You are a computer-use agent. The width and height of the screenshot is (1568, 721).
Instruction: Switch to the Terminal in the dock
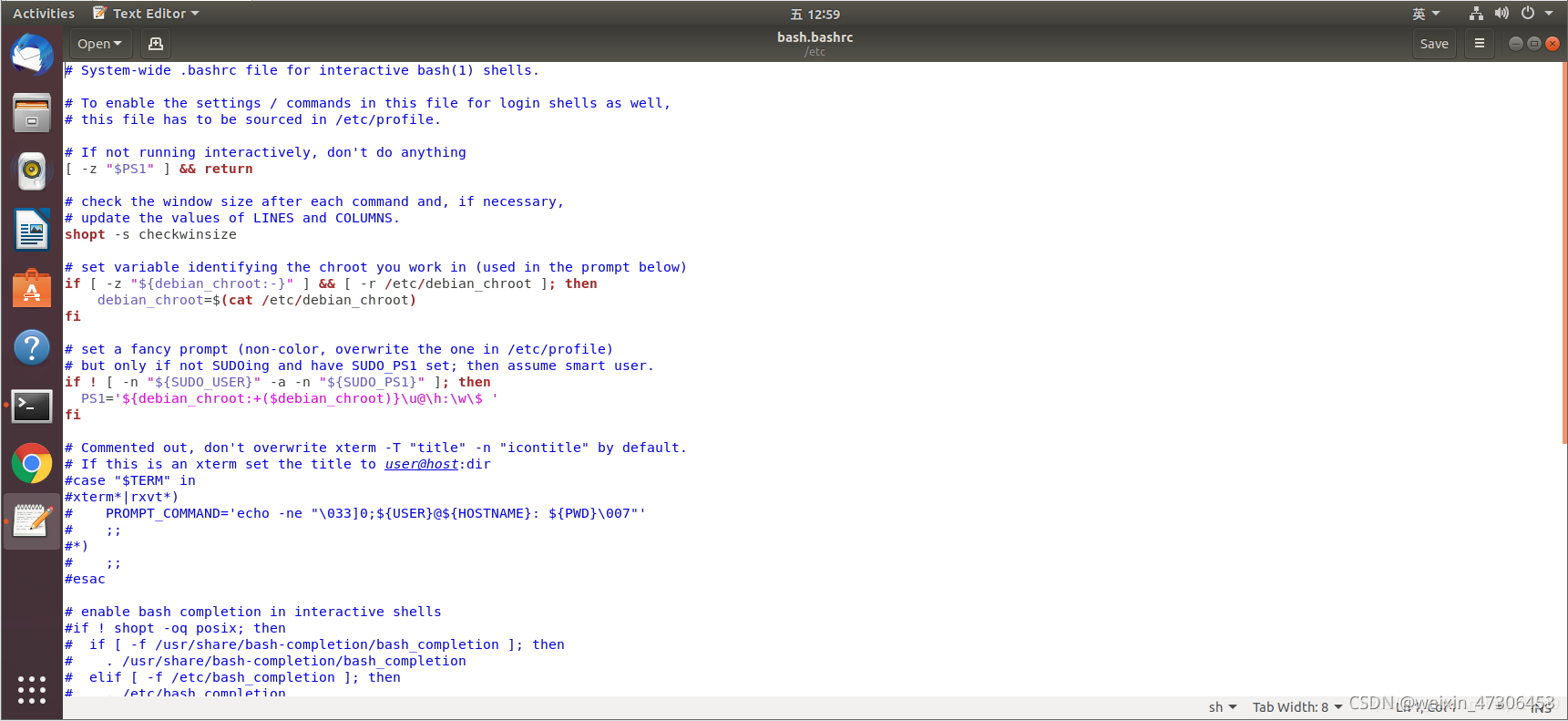32,406
